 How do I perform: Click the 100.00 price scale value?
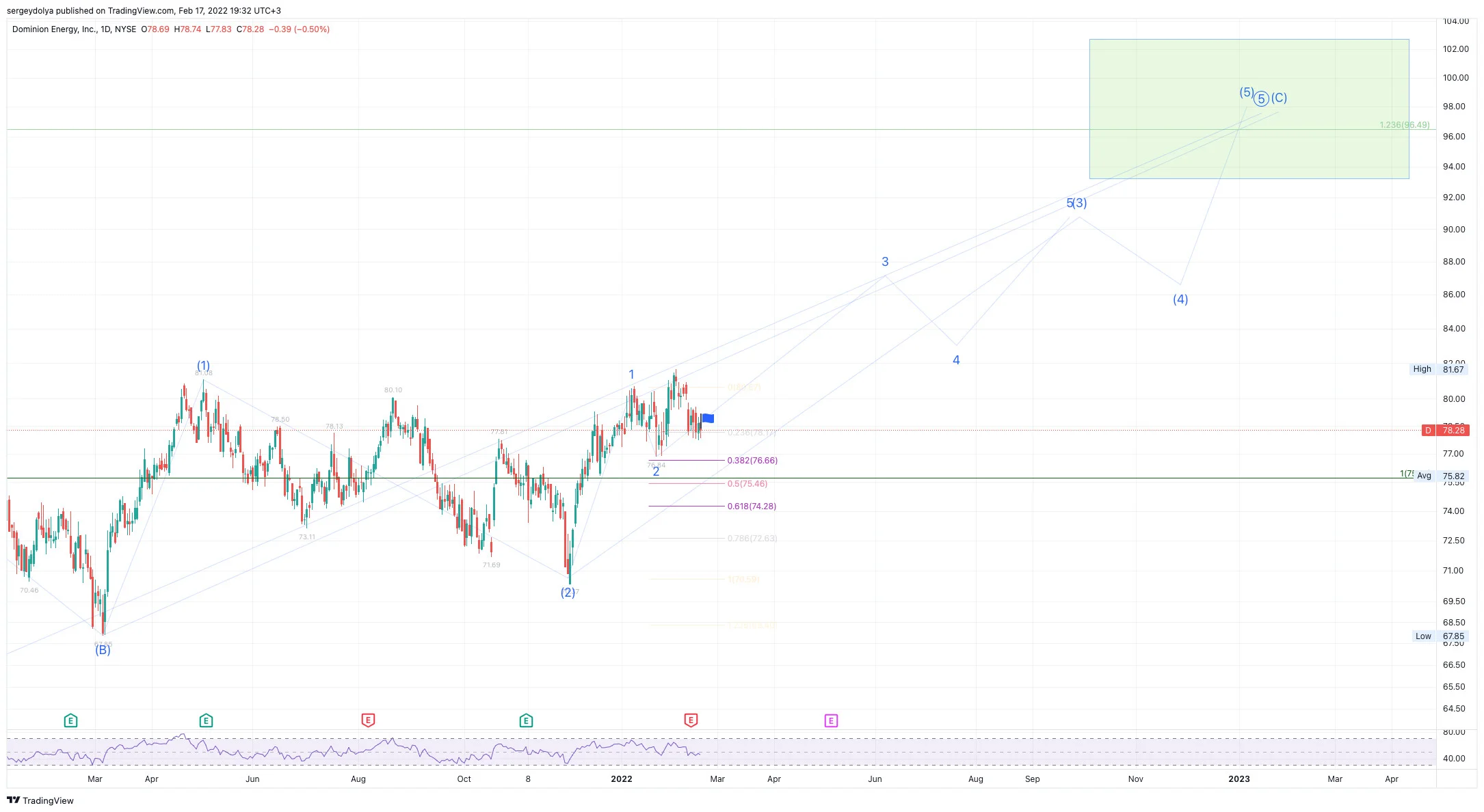point(1456,78)
